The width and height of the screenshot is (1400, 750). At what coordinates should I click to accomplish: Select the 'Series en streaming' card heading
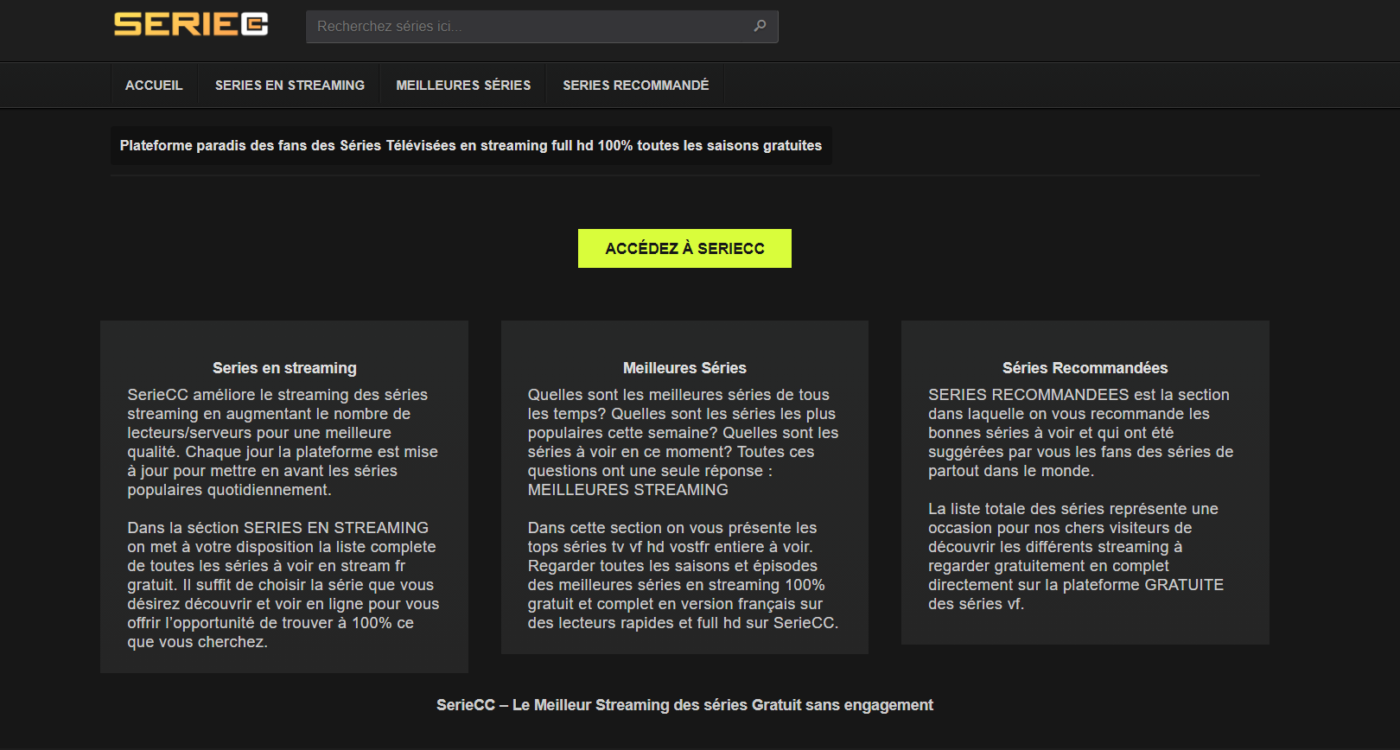click(x=284, y=368)
